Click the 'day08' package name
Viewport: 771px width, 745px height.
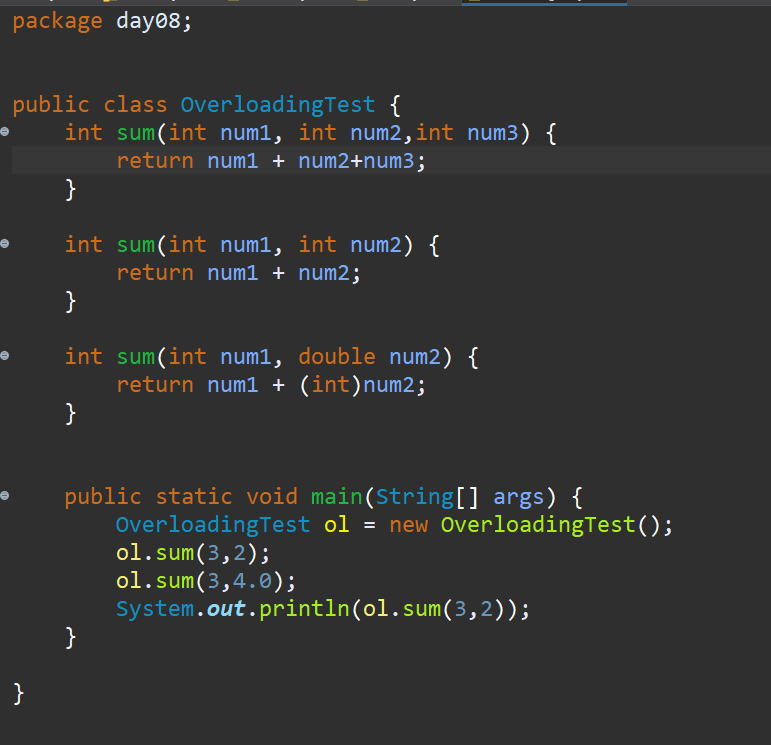click(148, 23)
